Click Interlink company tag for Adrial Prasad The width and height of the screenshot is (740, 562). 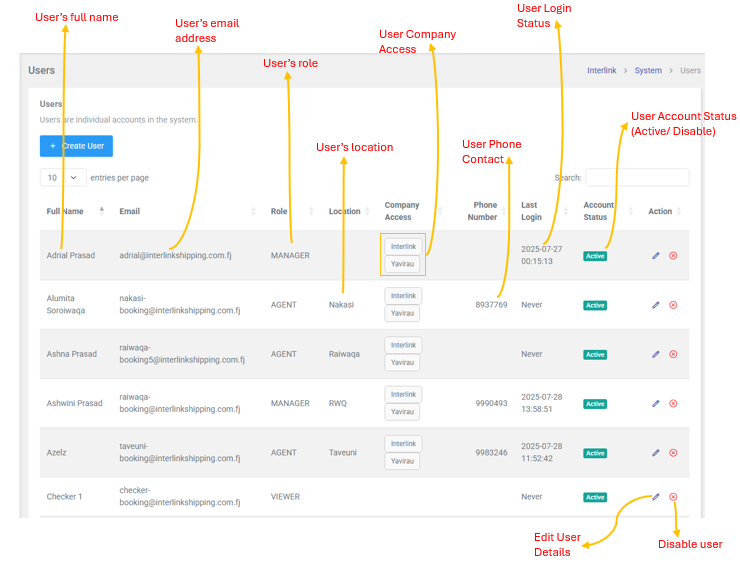click(403, 246)
